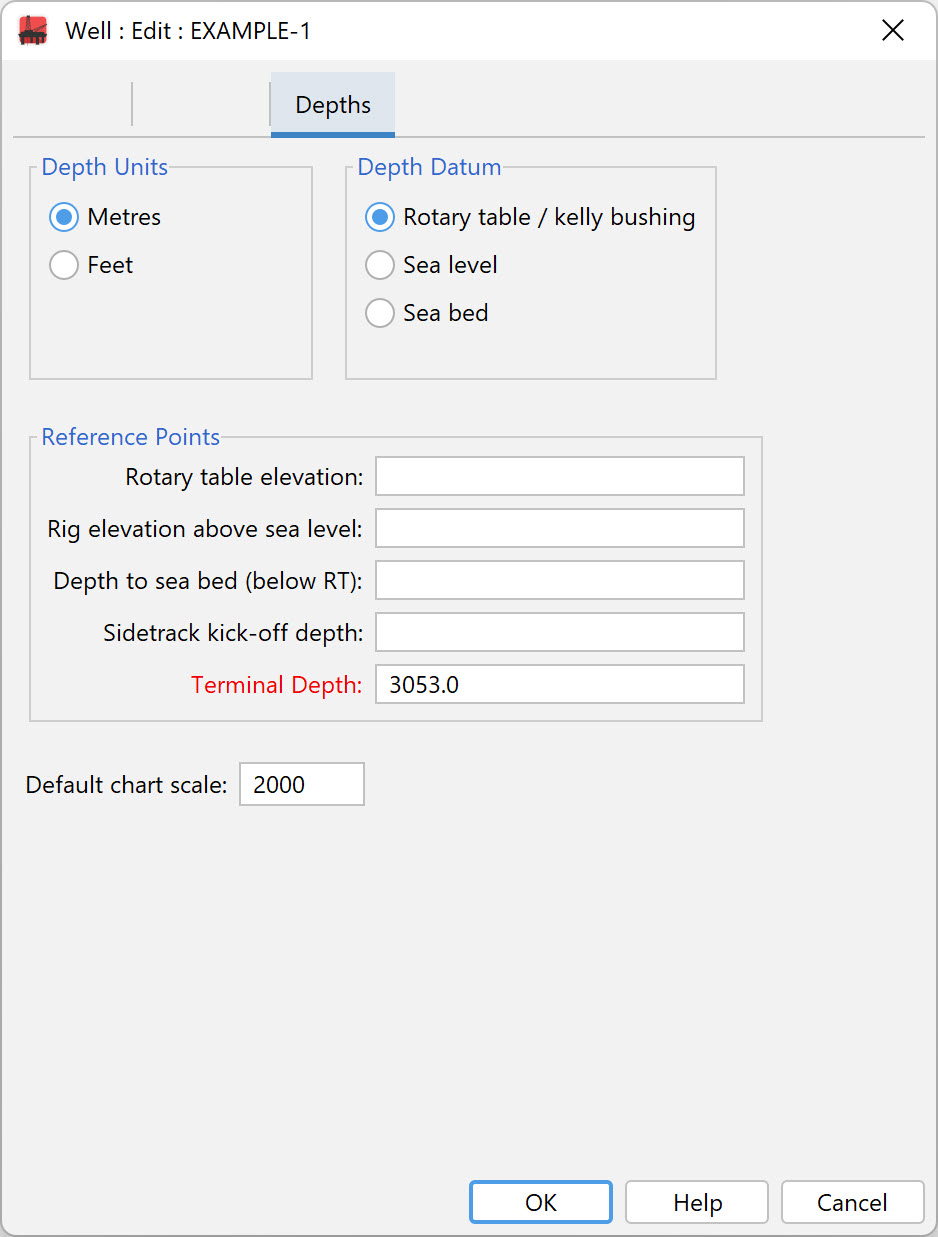The width and height of the screenshot is (938, 1237).
Task: Click the red Terminal Depth label
Action: point(277,685)
